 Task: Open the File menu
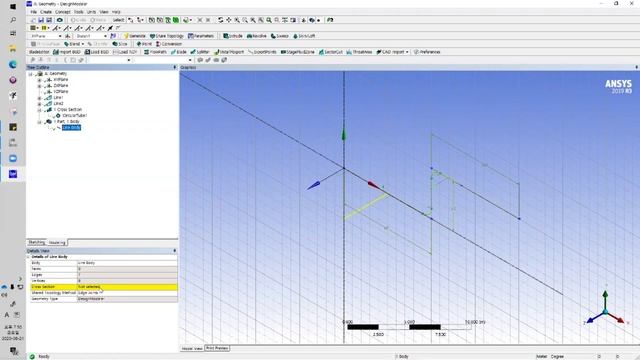coord(34,12)
